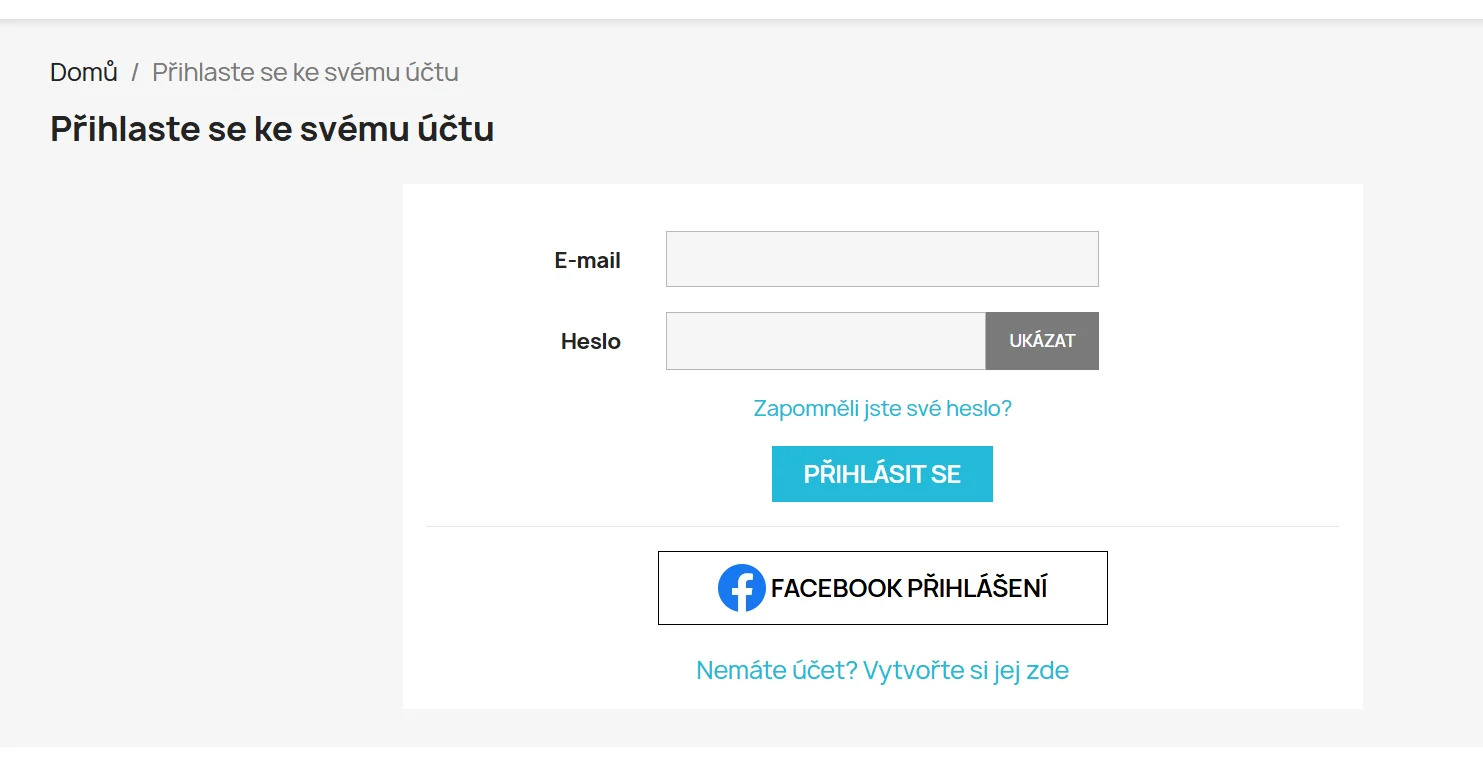Click the breadcrumb slash separator

pyautogui.click(x=135, y=72)
